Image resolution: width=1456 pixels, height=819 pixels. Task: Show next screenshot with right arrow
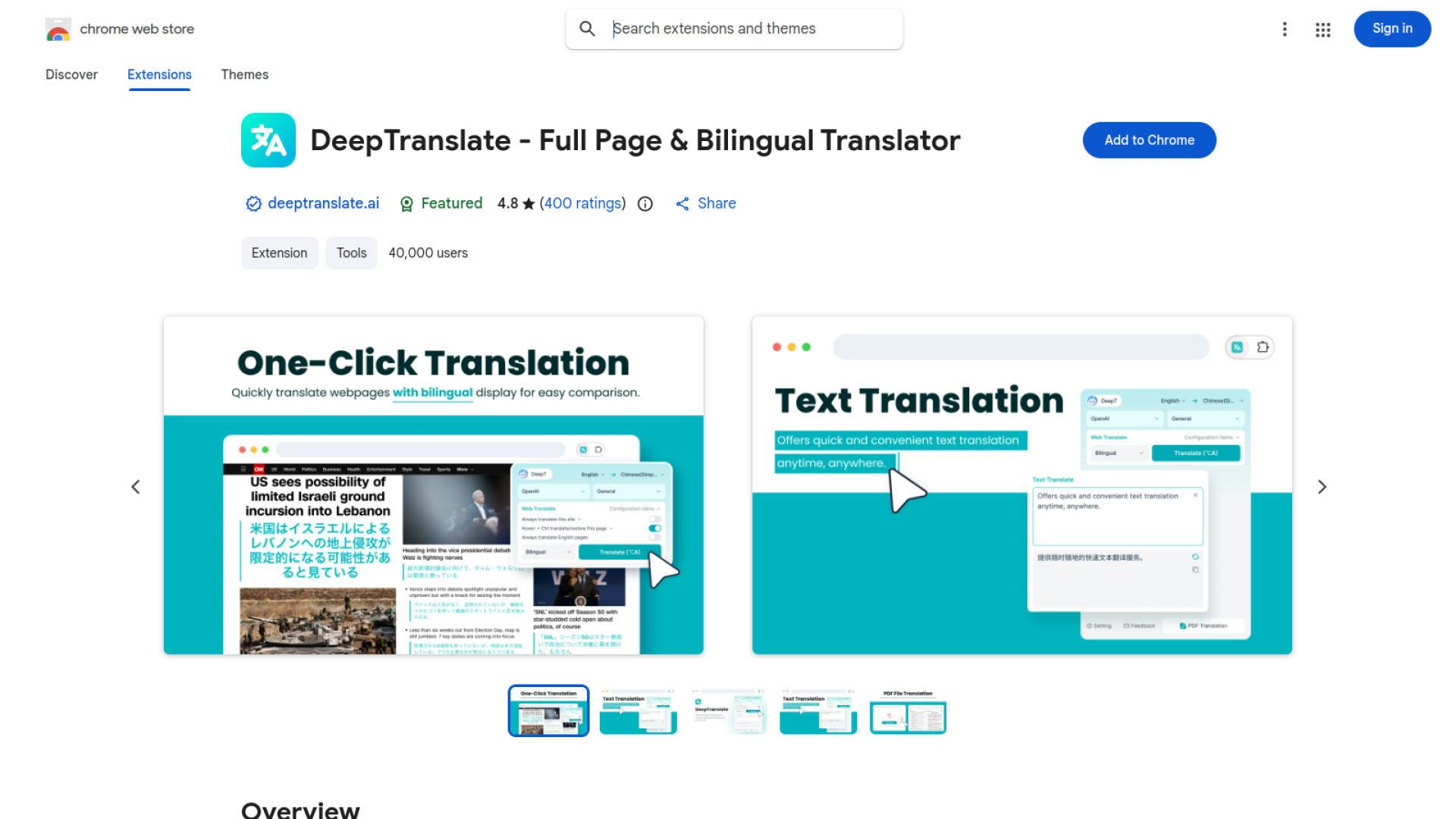(x=1322, y=487)
